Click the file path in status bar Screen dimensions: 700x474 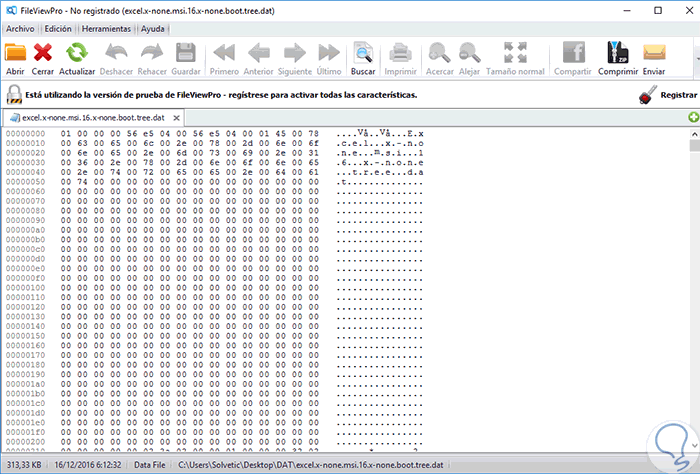[x=311, y=465]
